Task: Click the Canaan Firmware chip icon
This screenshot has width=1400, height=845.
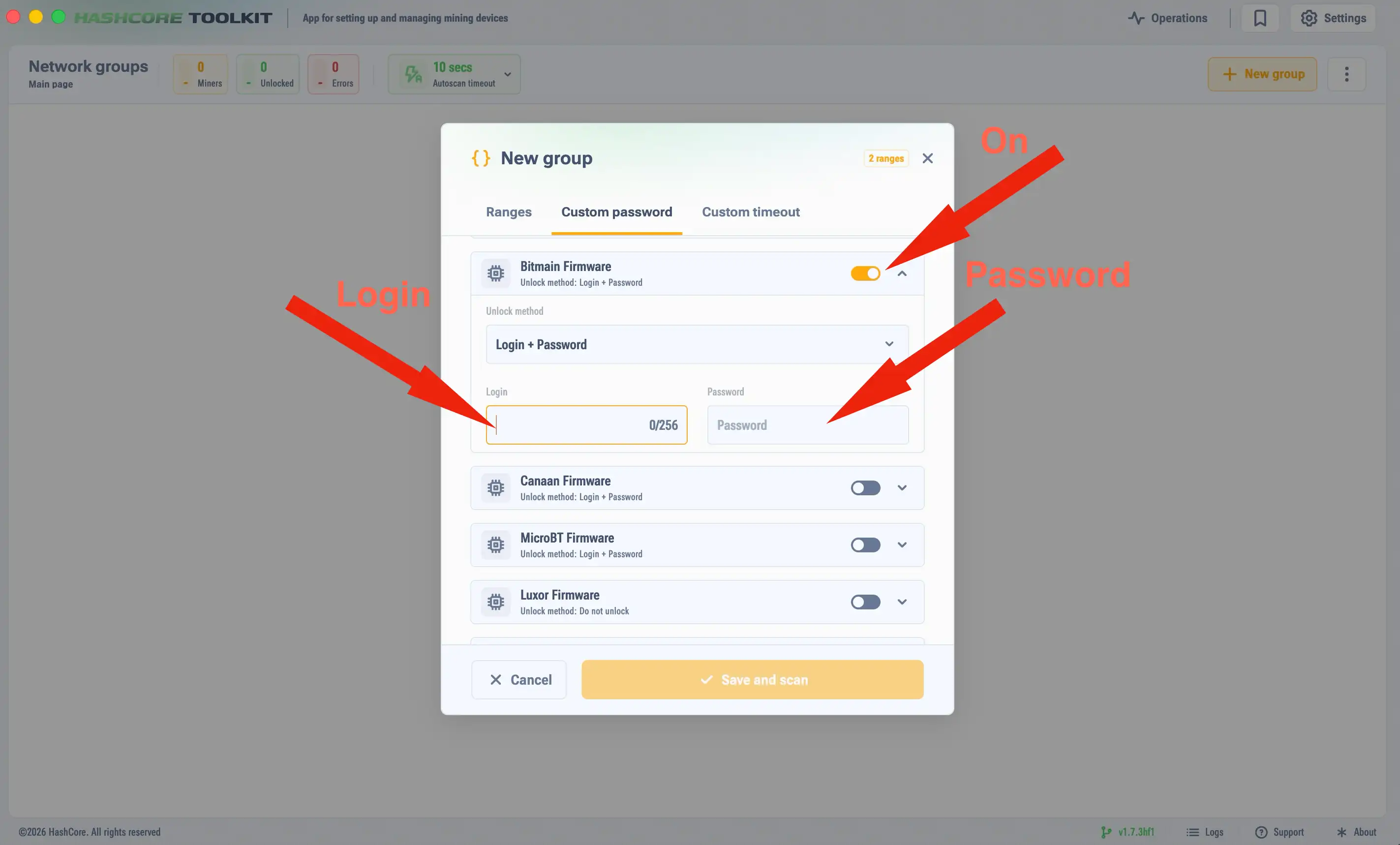Action: click(495, 487)
